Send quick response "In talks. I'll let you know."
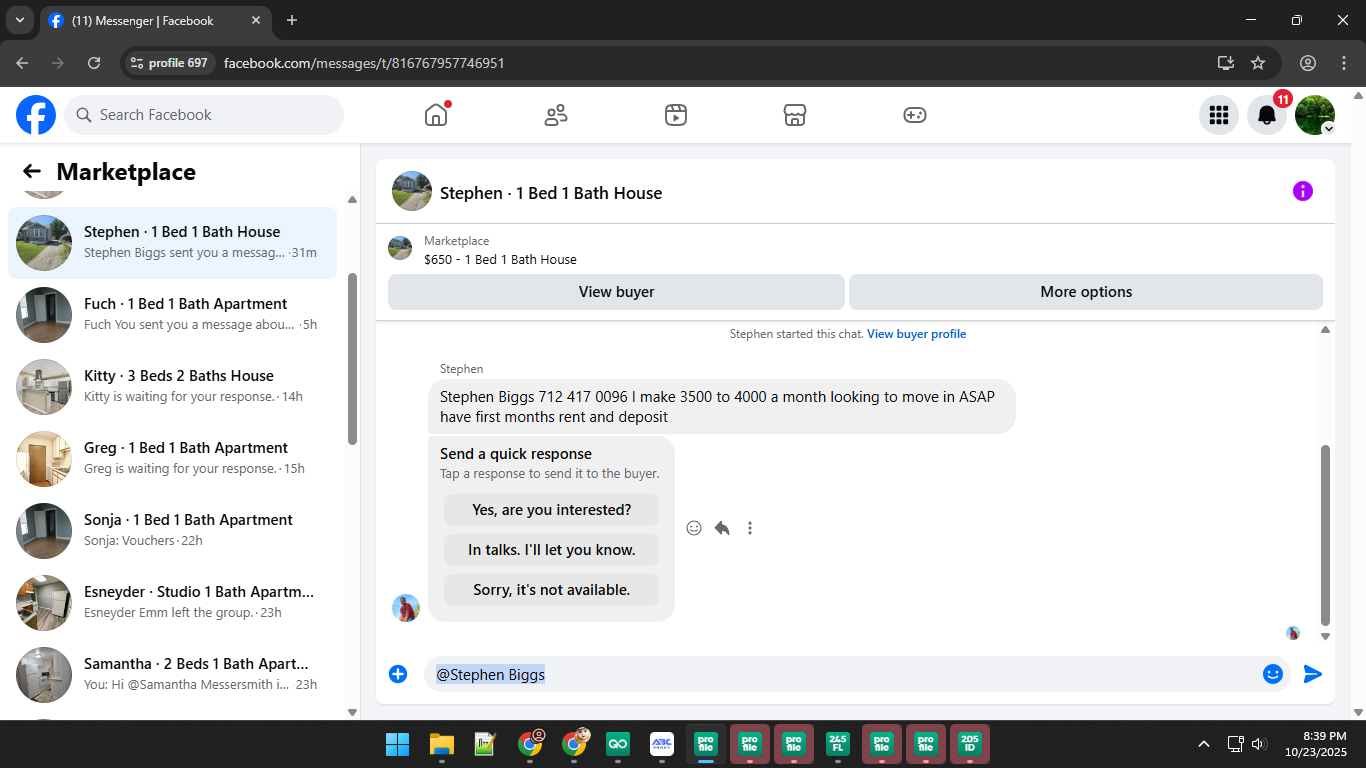 [552, 550]
